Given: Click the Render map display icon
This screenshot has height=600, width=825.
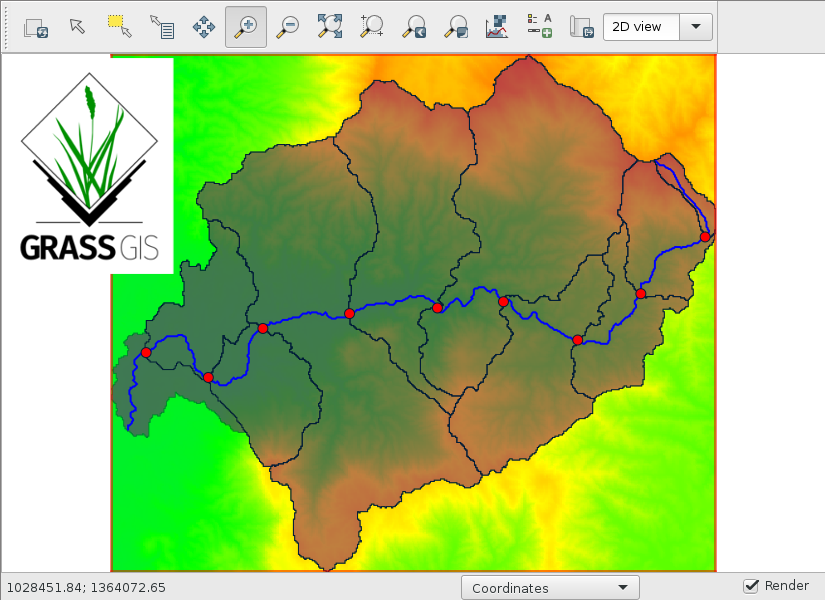Looking at the screenshot, I should [x=36, y=27].
